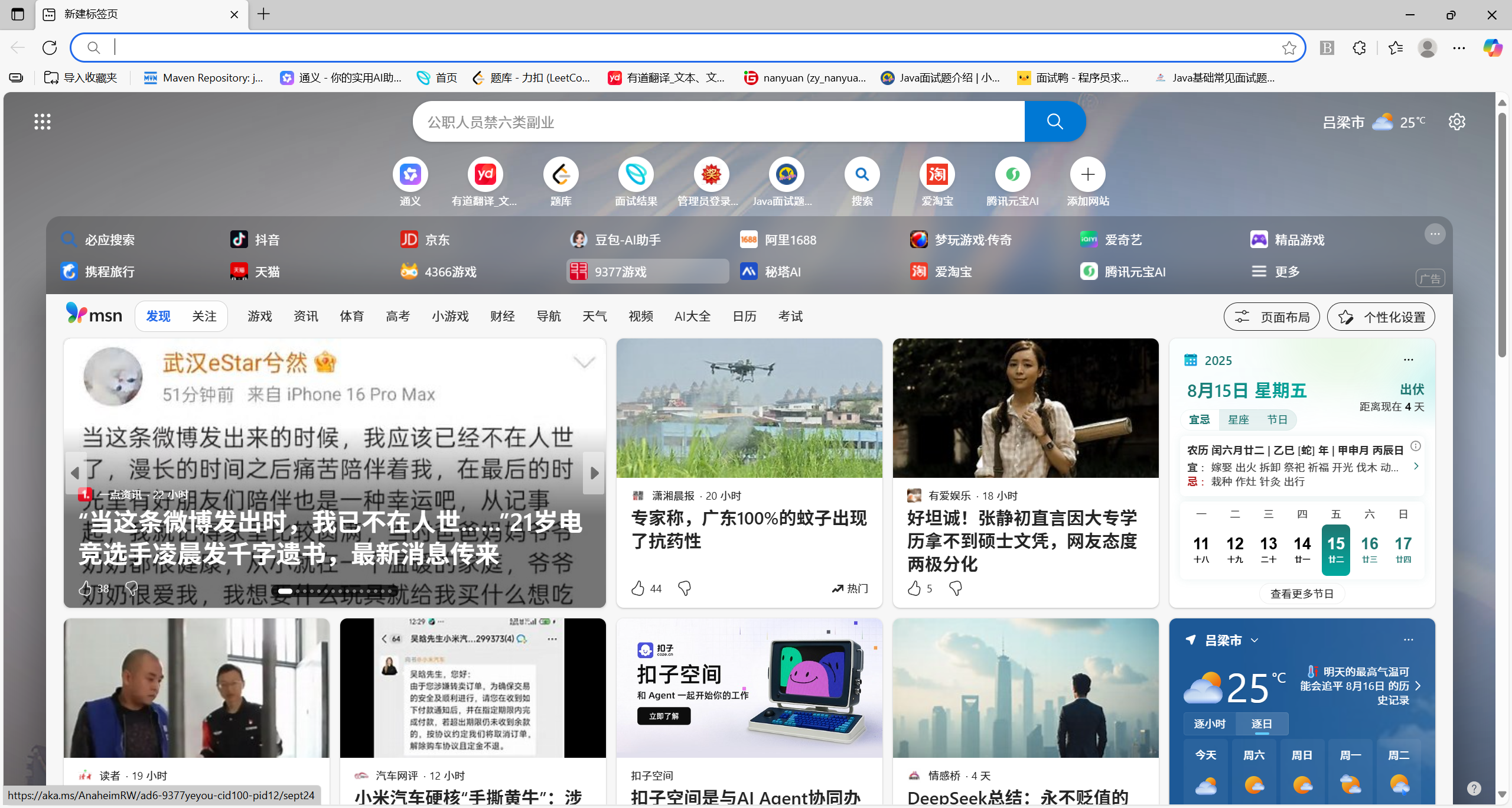This screenshot has height=808, width=1512.
Task: Click 立即了解 on 扣子空间 ad
Action: point(664,716)
